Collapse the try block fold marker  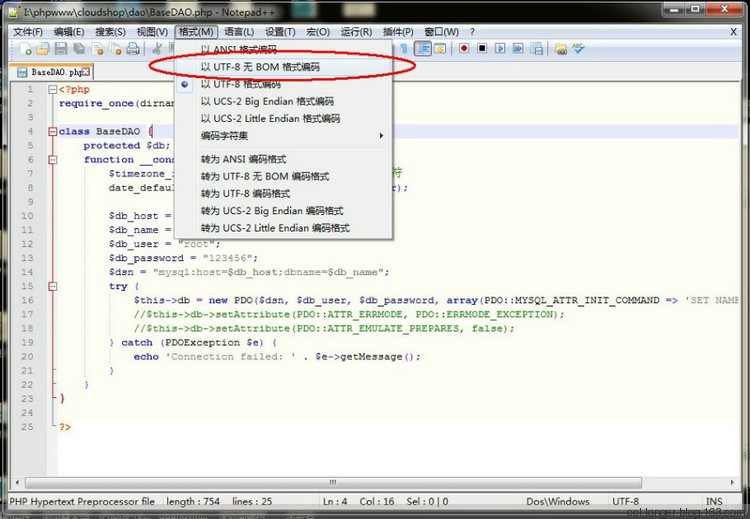coord(51,286)
